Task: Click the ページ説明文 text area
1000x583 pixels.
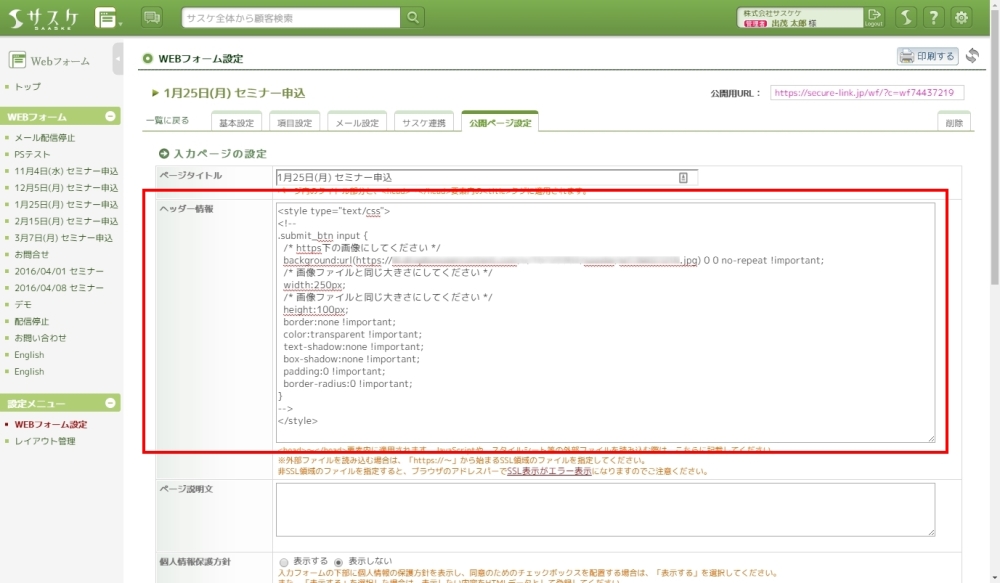Action: coord(605,509)
